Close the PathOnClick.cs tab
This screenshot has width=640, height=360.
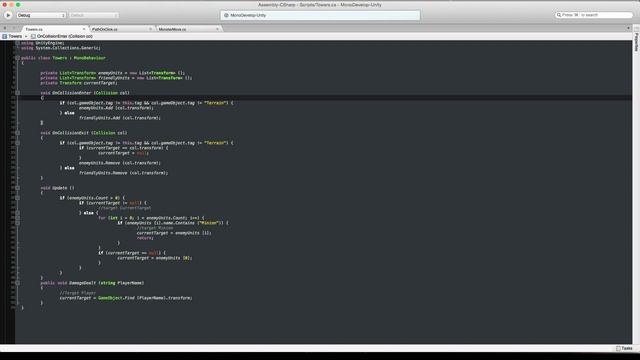[150, 29]
